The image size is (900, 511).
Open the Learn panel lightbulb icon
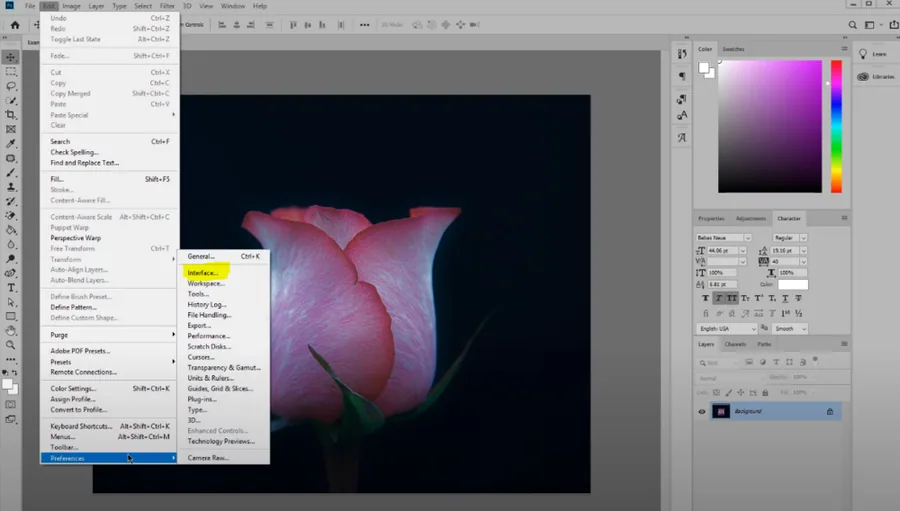click(863, 54)
